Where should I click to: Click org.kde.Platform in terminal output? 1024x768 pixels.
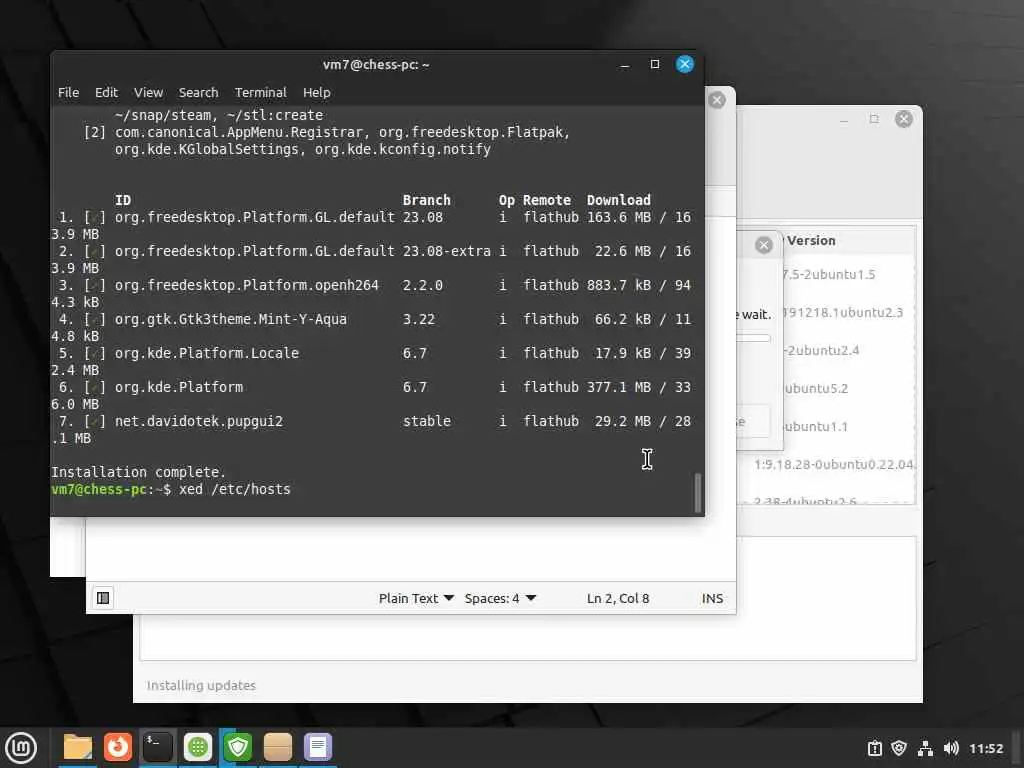tap(179, 387)
